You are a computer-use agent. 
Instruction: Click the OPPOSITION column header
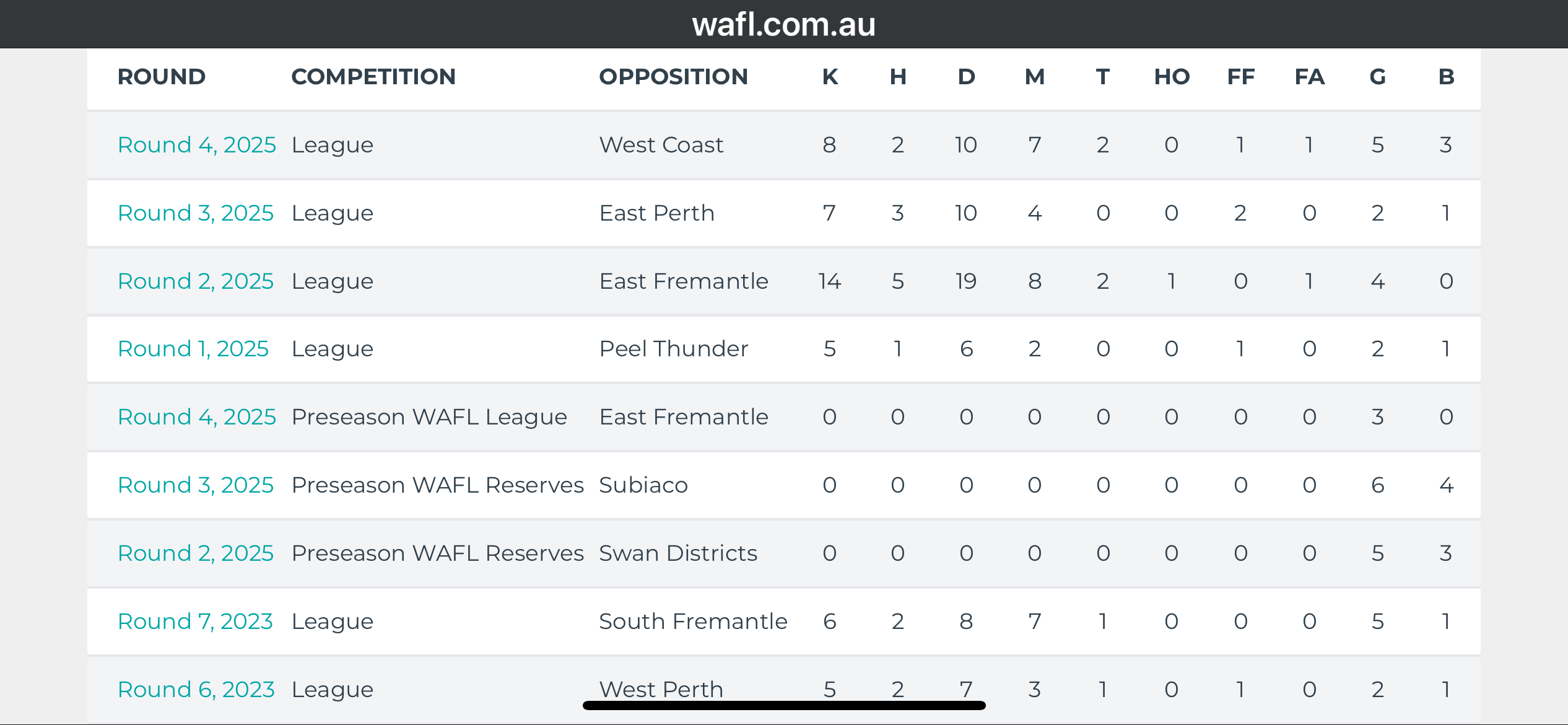point(674,77)
